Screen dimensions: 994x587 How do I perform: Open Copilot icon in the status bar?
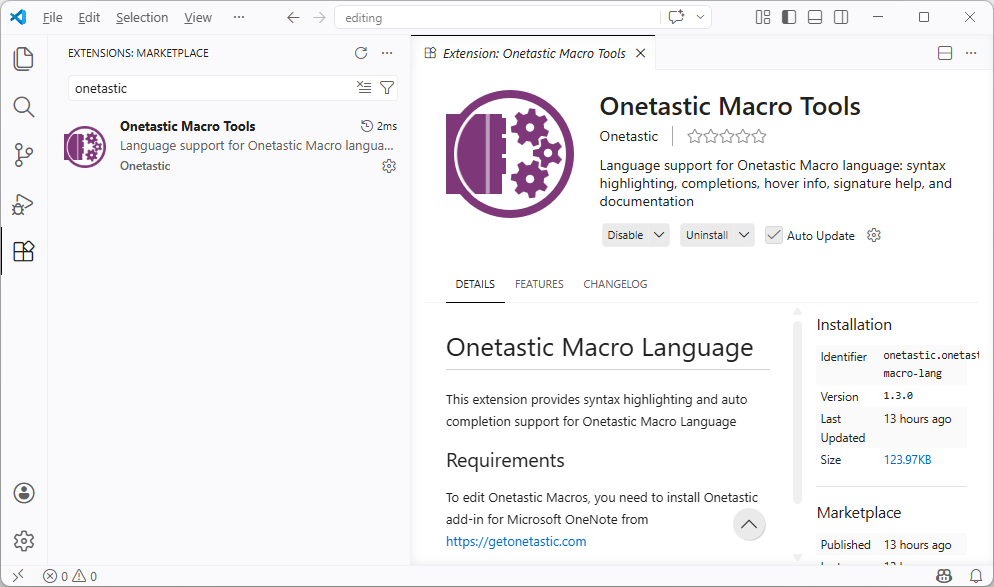pos(943,576)
